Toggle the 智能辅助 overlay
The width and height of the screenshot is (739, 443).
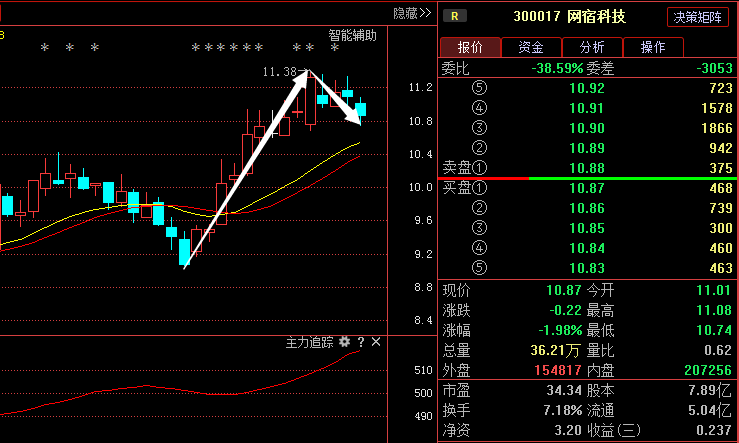[352, 35]
